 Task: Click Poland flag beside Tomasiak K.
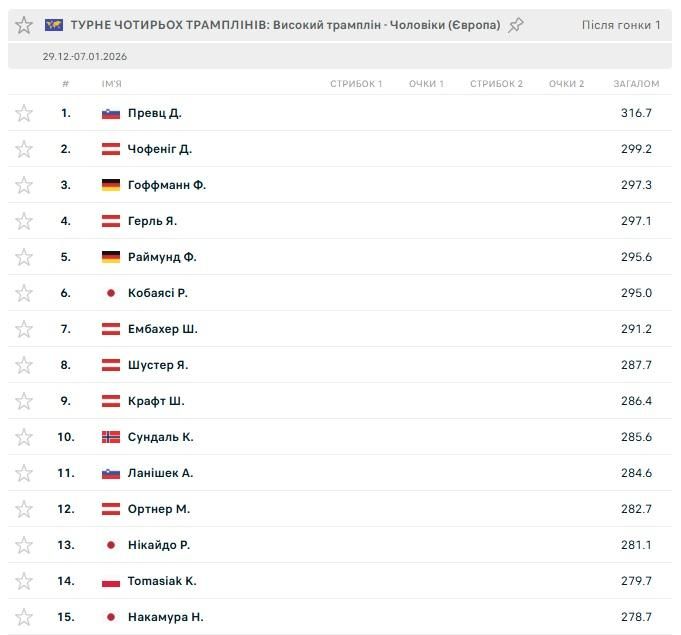[x=111, y=581]
